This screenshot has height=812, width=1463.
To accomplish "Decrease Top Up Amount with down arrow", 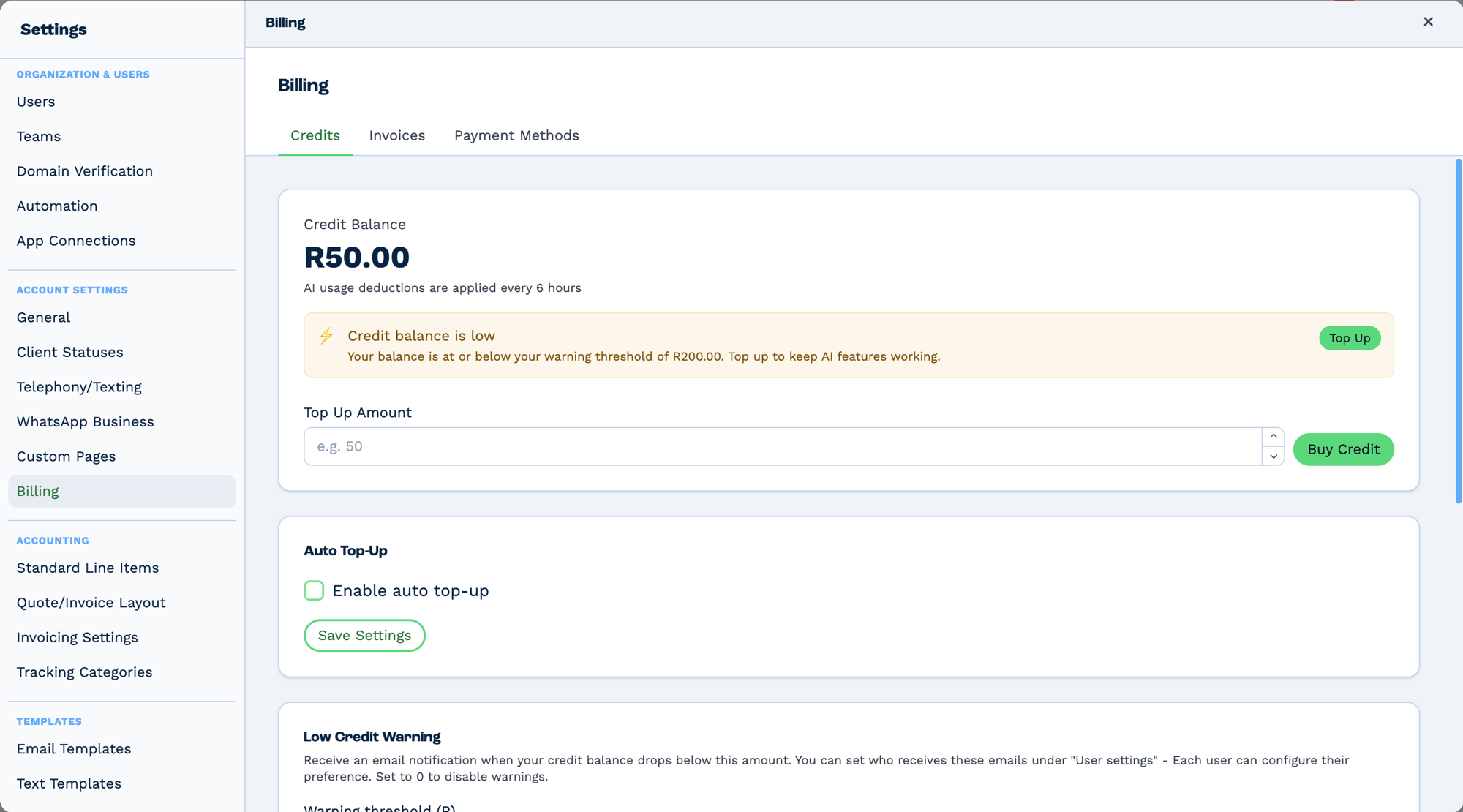I will pyautogui.click(x=1274, y=456).
